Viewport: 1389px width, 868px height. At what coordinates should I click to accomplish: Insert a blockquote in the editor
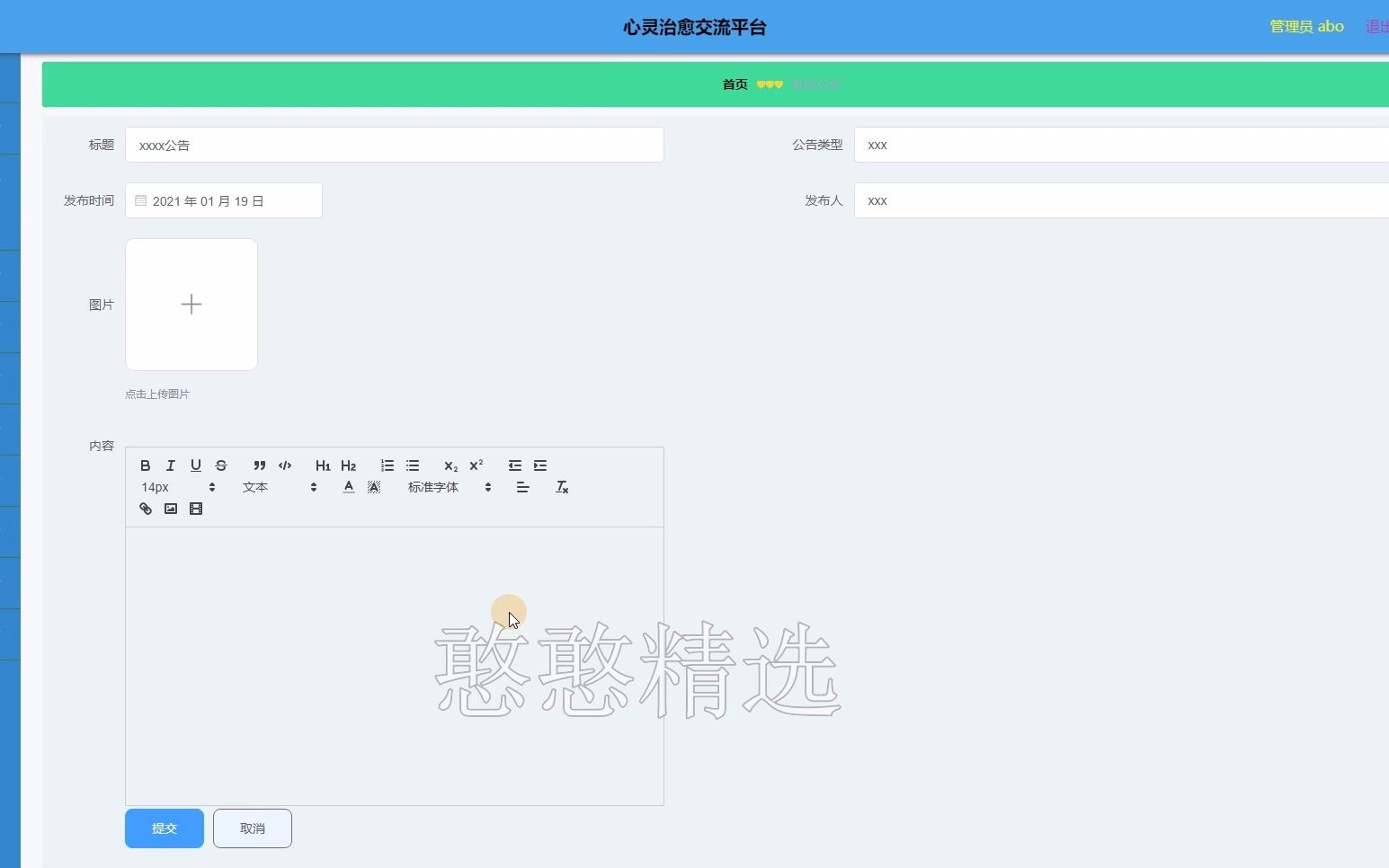tap(260, 465)
